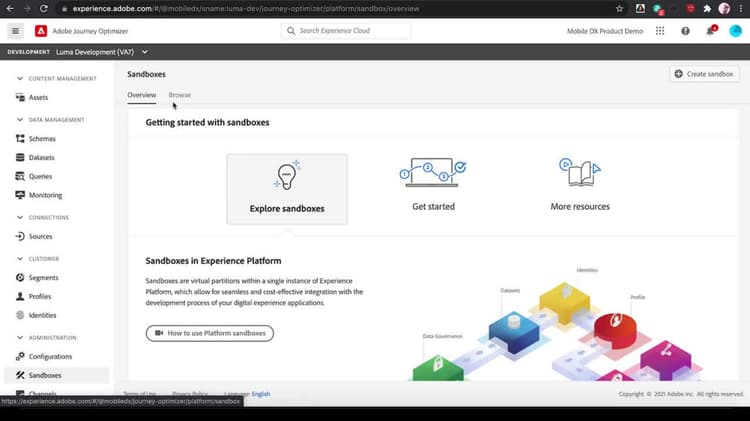Collapse the Content Management section
The width and height of the screenshot is (750, 421).
coord(20,78)
